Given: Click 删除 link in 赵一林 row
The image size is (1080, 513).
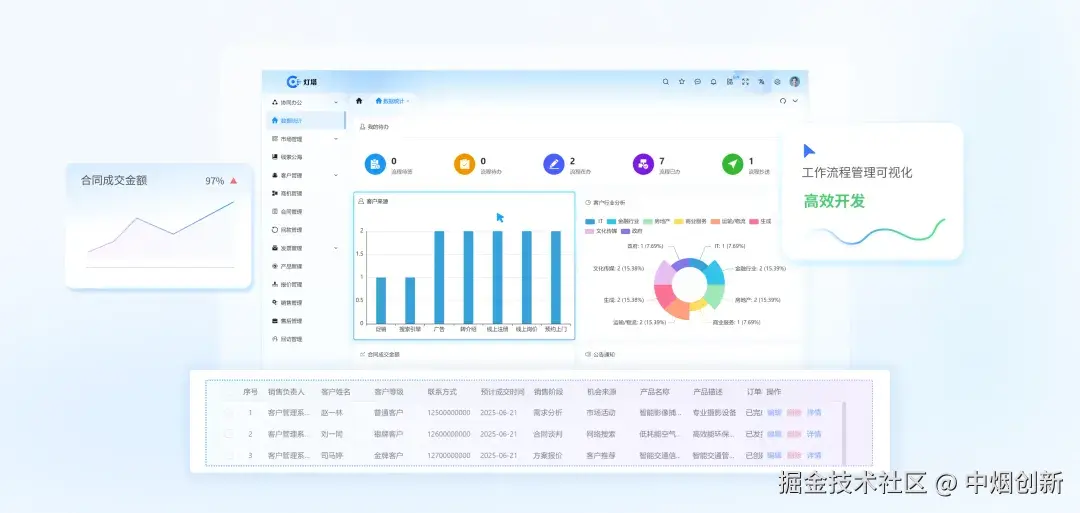Looking at the screenshot, I should pos(794,412).
